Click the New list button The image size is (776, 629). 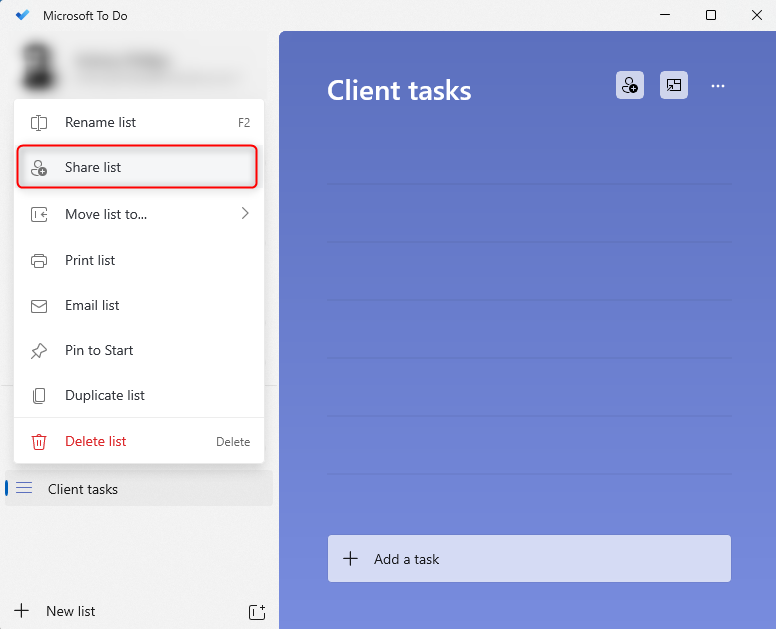click(70, 611)
